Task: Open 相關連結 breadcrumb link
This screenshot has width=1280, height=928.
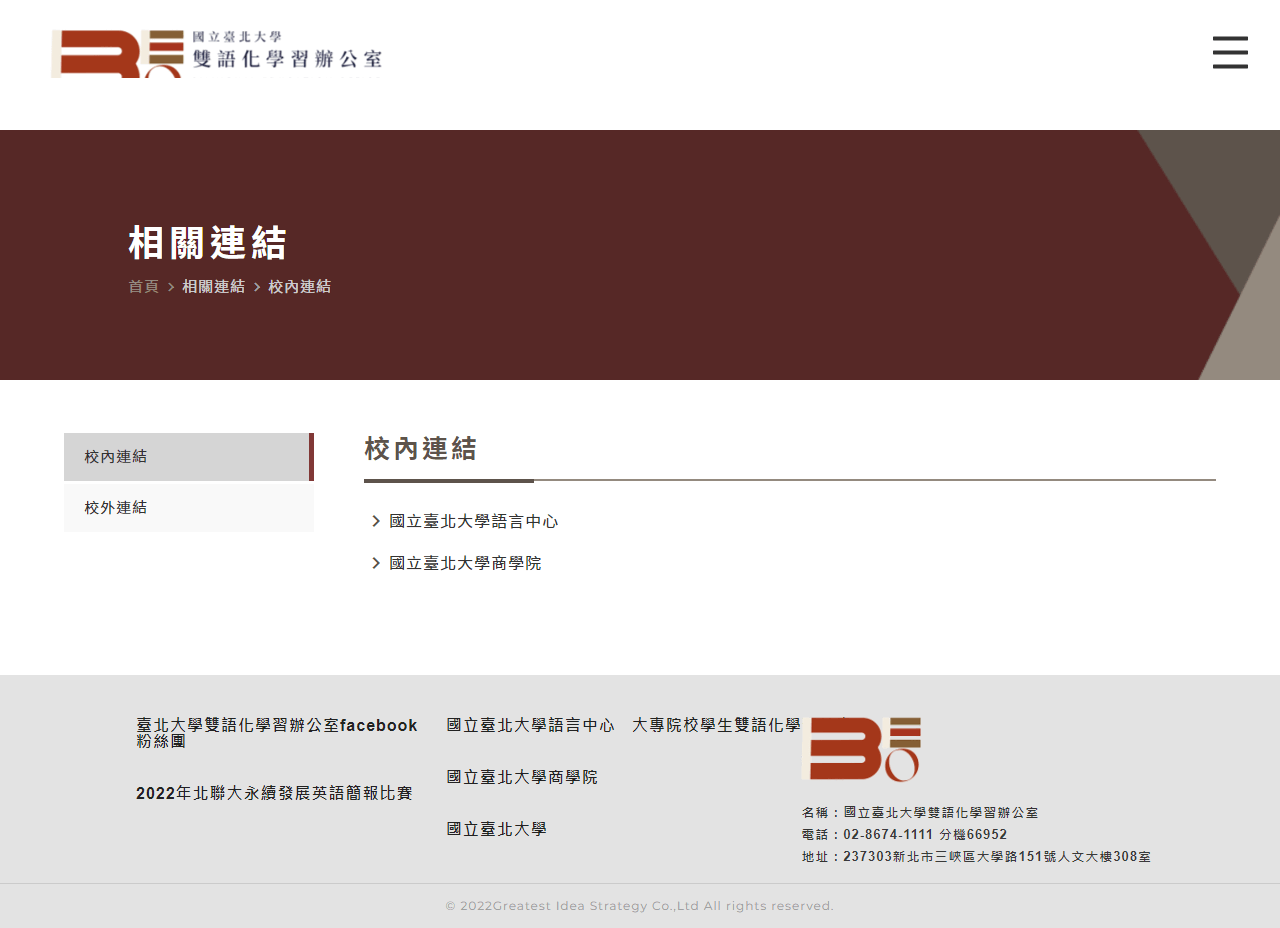Action: [x=213, y=287]
